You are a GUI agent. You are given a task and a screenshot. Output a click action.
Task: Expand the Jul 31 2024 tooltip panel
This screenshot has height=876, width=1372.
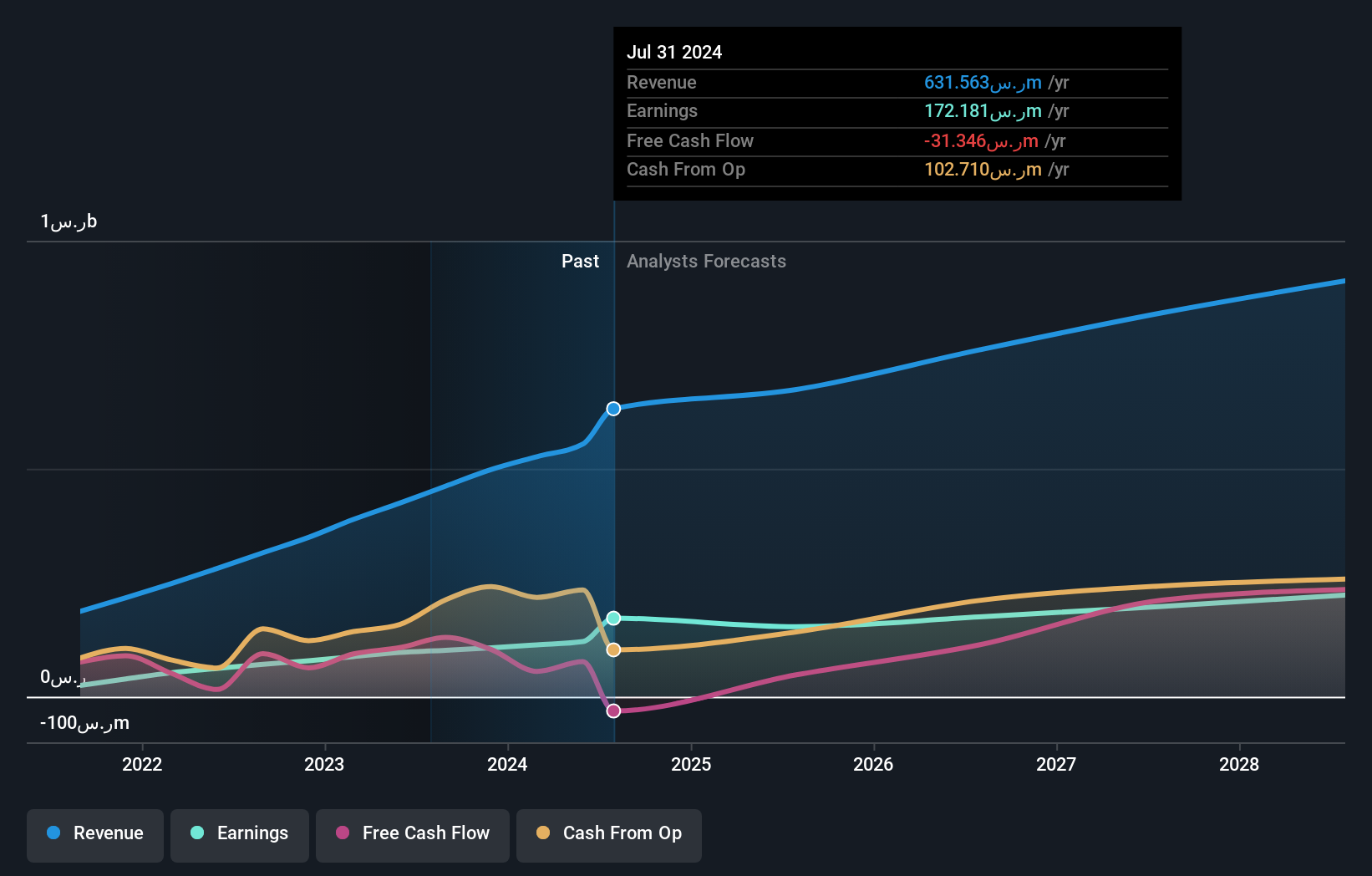tap(897, 113)
